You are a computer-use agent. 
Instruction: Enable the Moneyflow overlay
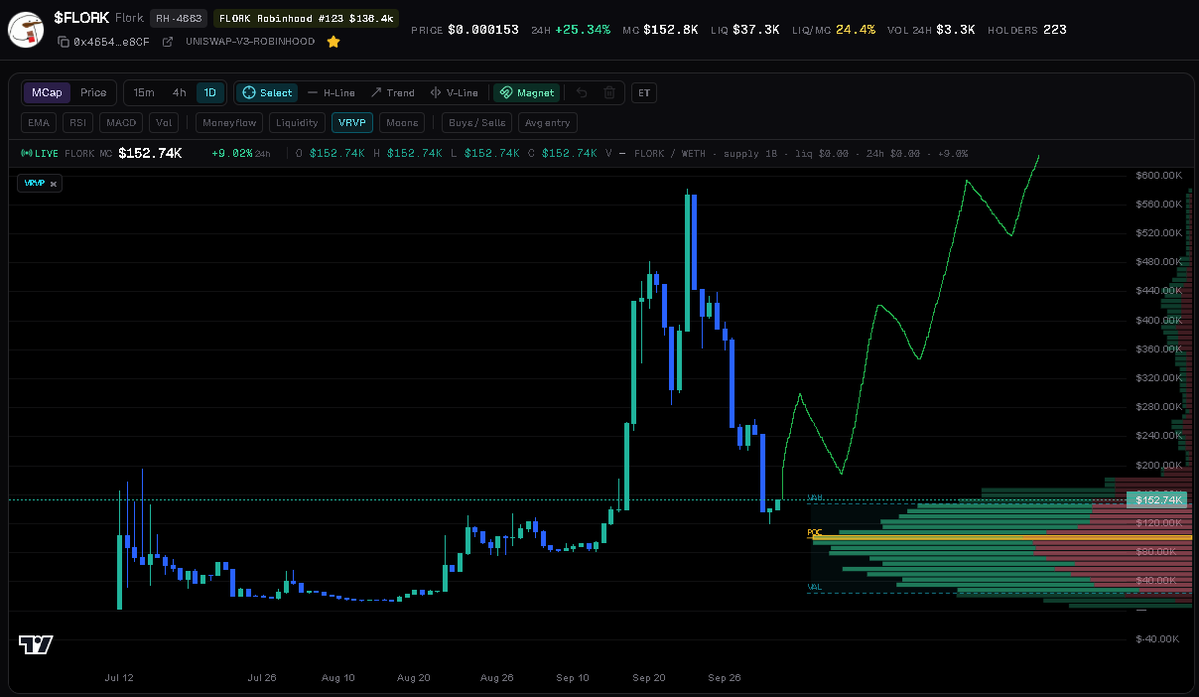point(229,122)
